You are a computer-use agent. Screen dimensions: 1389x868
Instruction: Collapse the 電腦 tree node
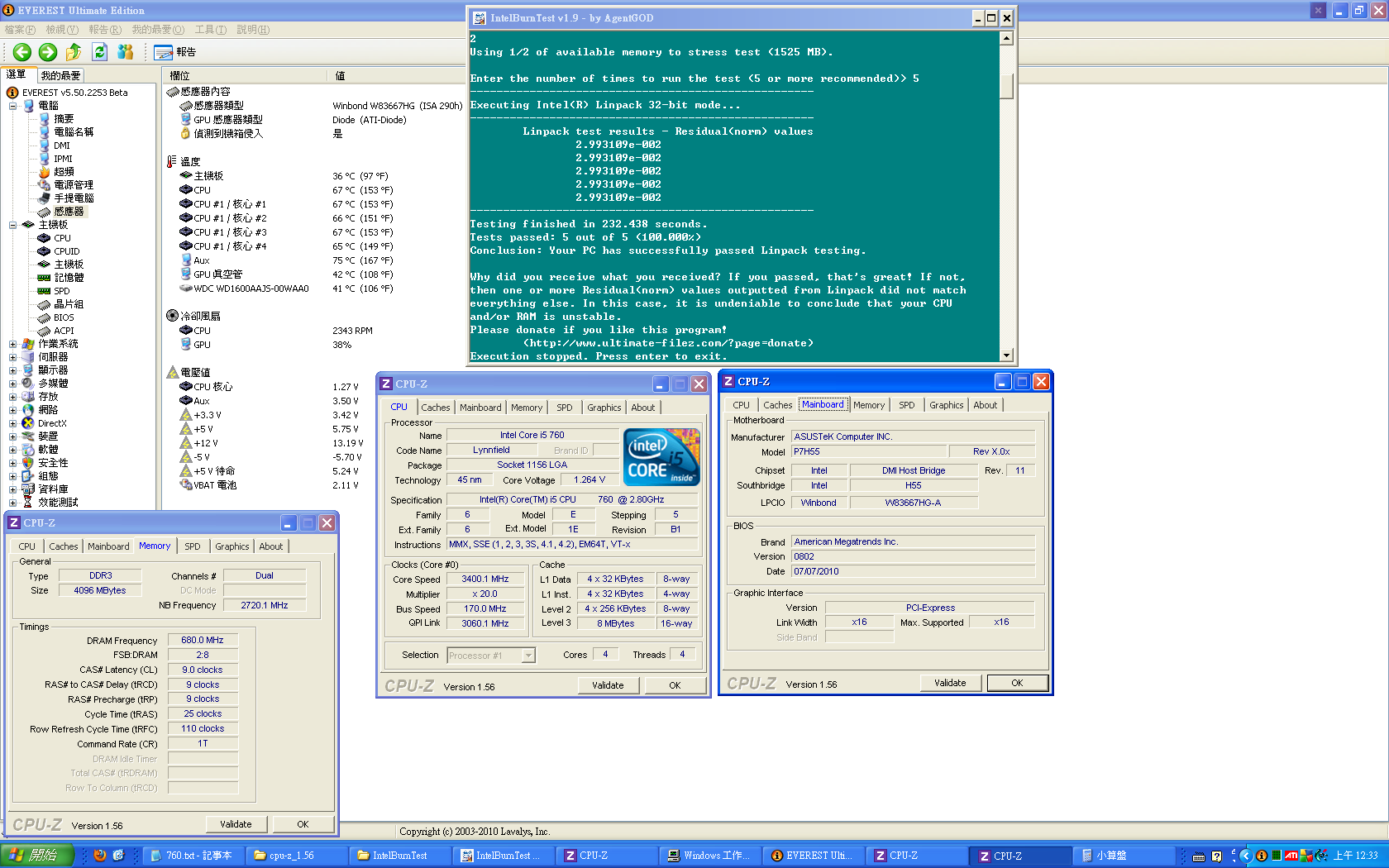(12, 106)
